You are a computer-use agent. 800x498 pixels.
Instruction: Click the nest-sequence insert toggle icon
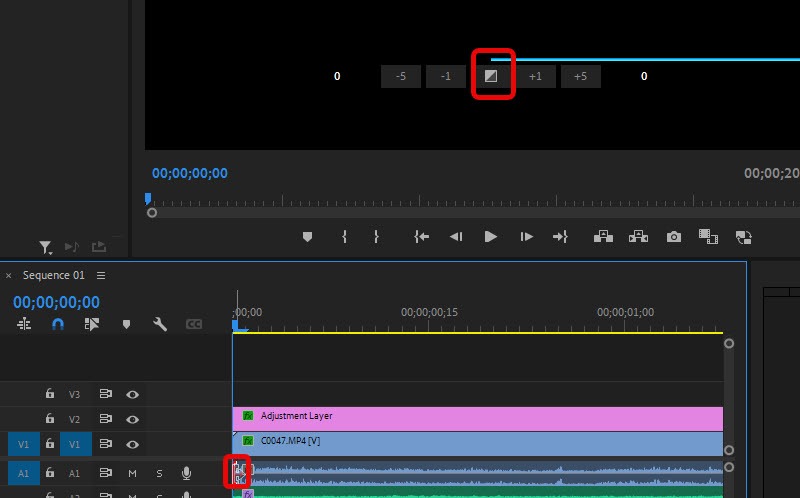tap(24, 324)
